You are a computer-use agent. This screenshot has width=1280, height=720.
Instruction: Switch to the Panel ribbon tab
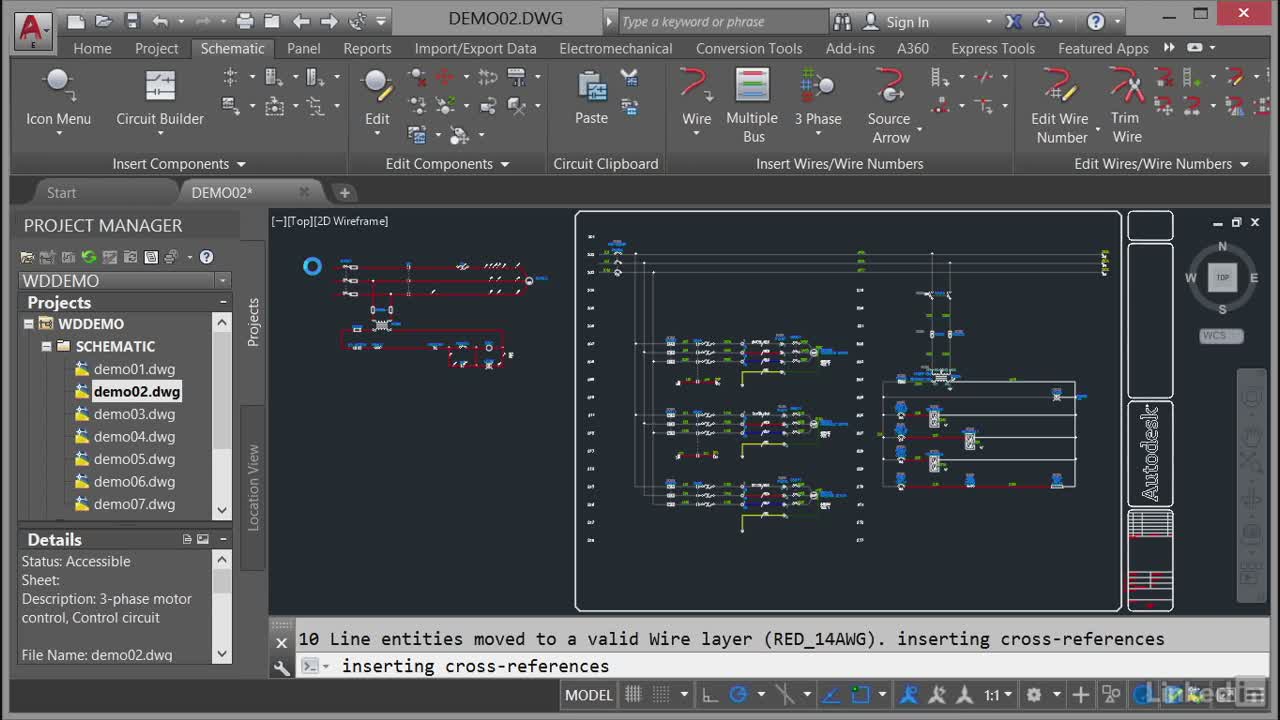(x=303, y=48)
